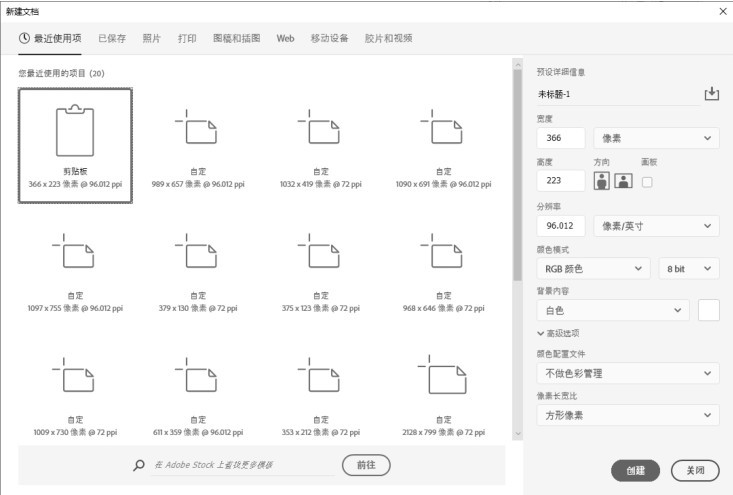Click the save preset icon beside 未标题-1

711,94
